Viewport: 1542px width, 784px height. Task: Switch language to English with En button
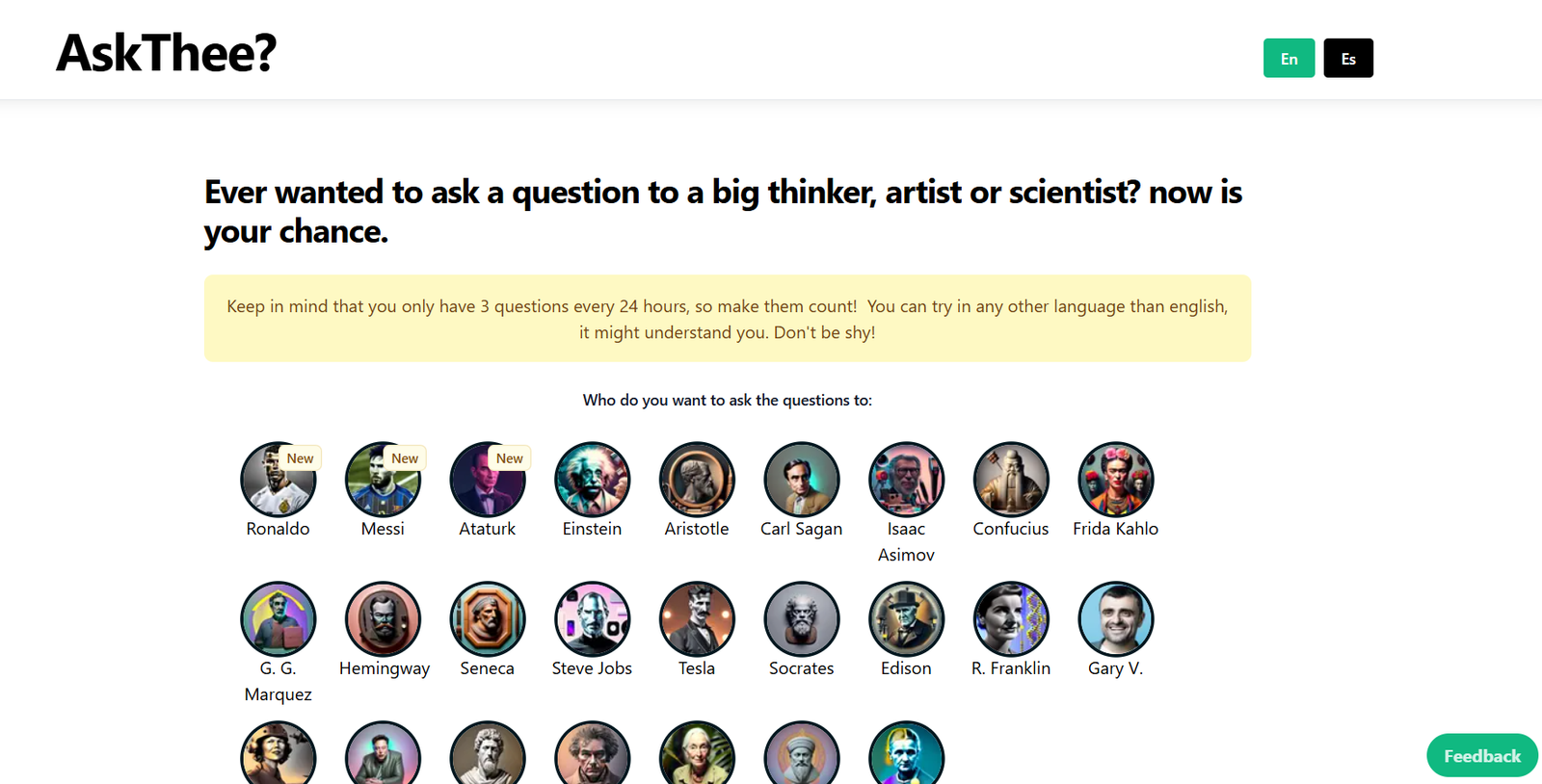point(1289,59)
